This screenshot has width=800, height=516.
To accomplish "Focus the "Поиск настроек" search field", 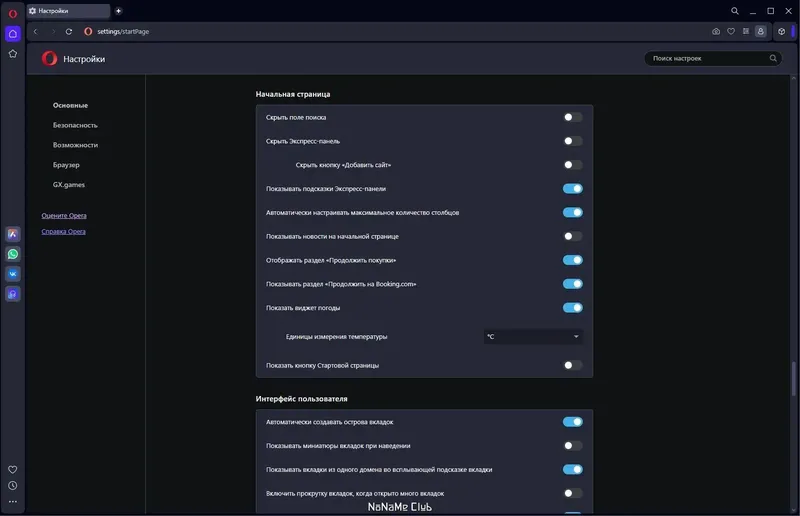I will click(x=708, y=59).
